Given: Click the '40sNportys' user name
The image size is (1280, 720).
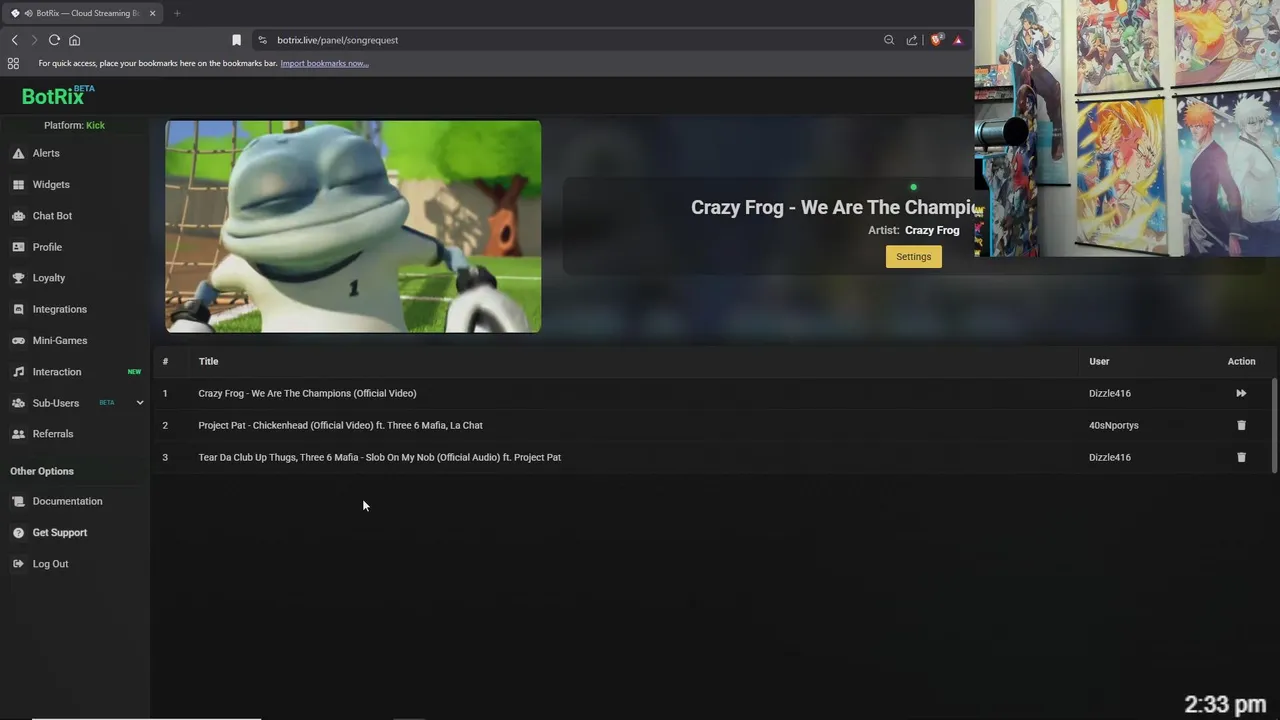Looking at the screenshot, I should [1114, 425].
